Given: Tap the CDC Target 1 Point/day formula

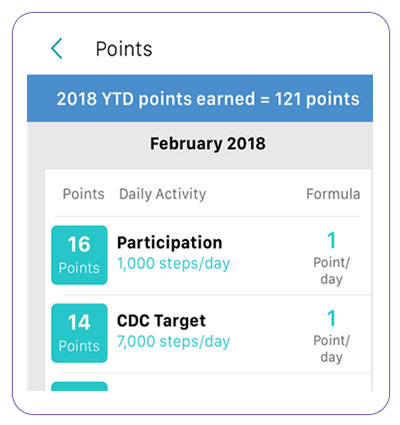Looking at the screenshot, I should click(x=331, y=336).
